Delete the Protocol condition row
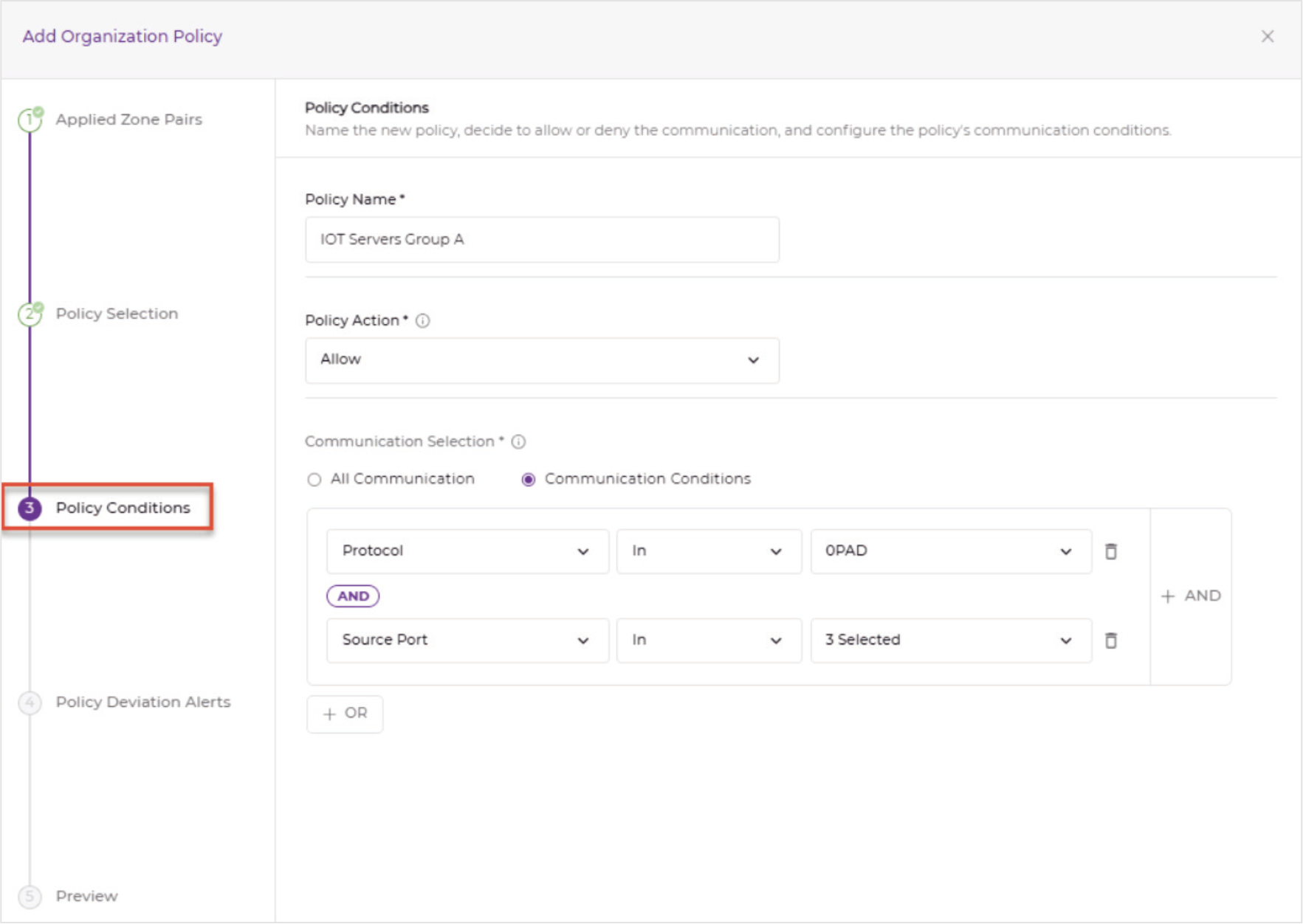The height and width of the screenshot is (924, 1303). click(x=1110, y=551)
